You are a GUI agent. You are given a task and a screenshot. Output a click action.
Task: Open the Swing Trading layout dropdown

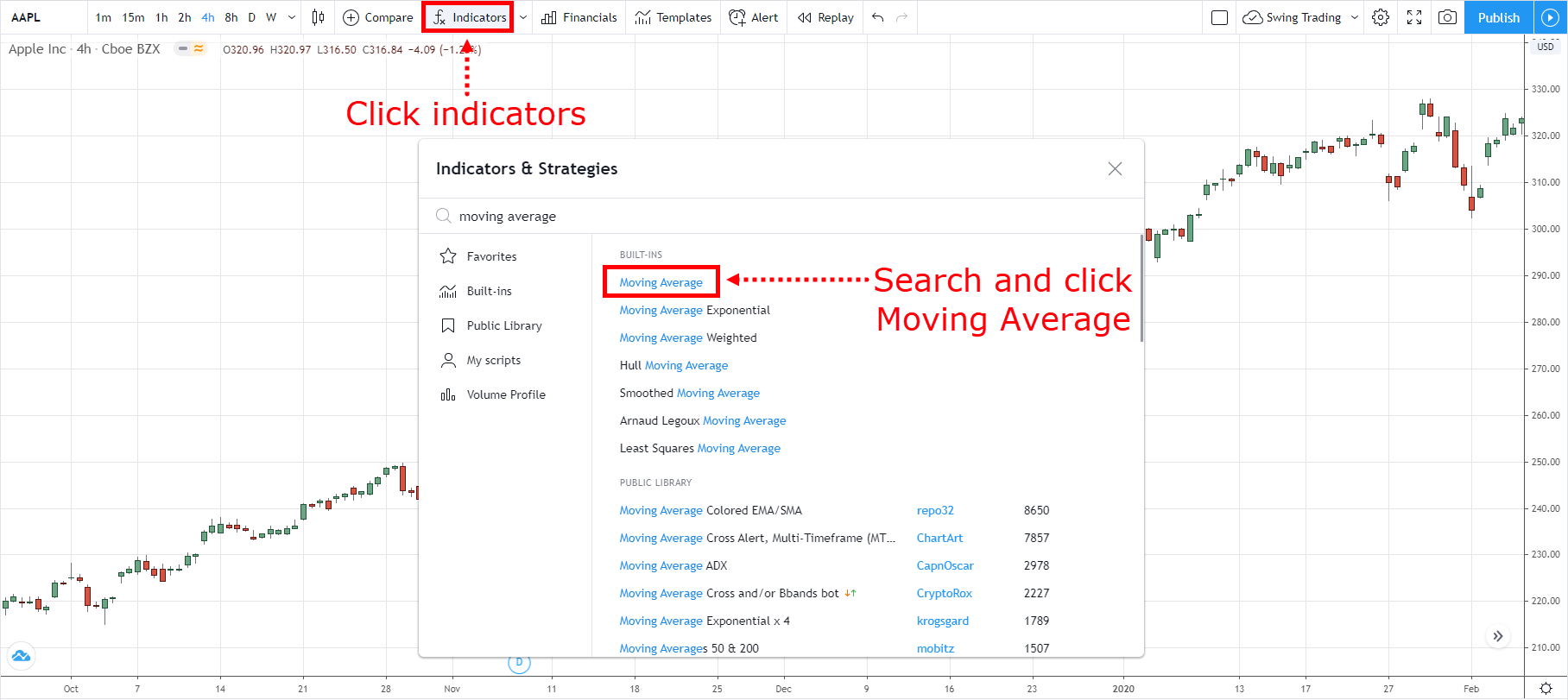[1355, 17]
